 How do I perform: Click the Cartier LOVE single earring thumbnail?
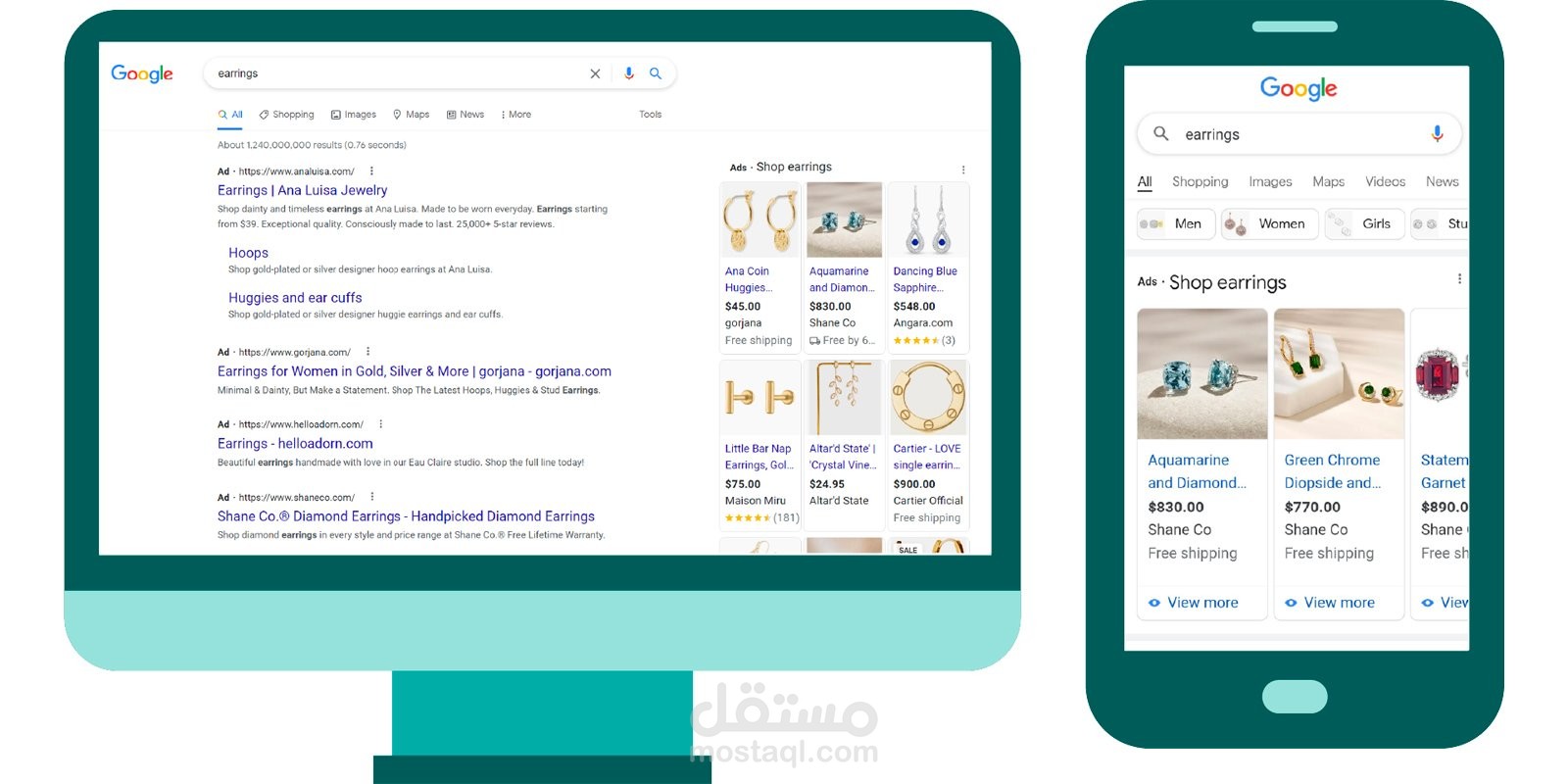click(x=928, y=398)
